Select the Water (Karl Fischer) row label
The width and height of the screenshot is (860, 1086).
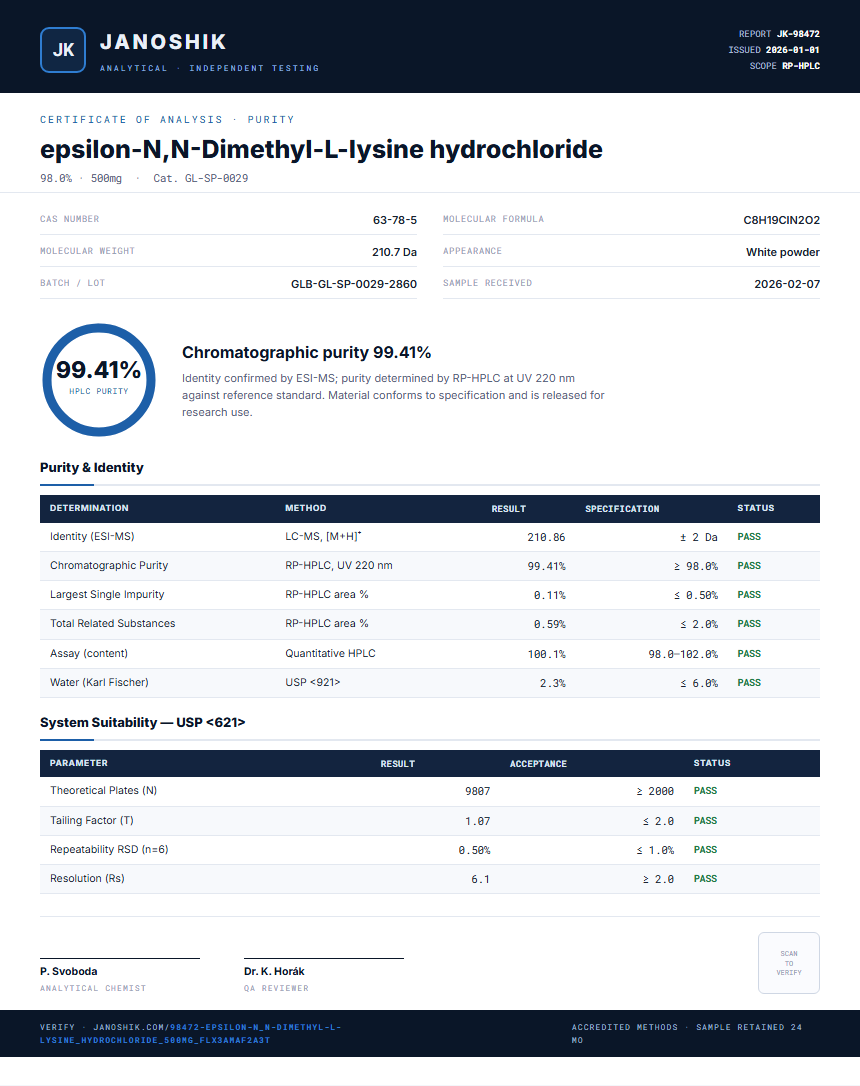[99, 683]
